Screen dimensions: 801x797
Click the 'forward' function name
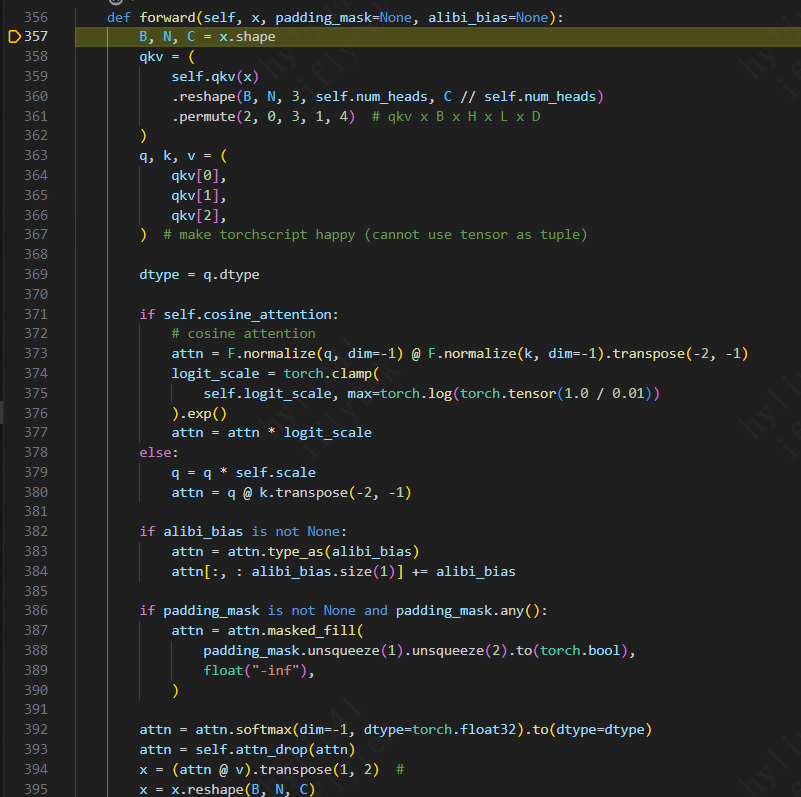[x=167, y=17]
